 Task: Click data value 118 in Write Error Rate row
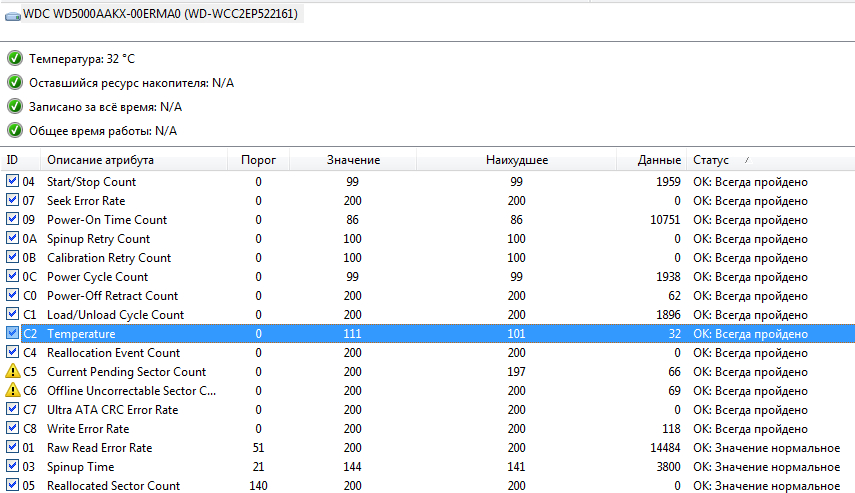point(671,429)
